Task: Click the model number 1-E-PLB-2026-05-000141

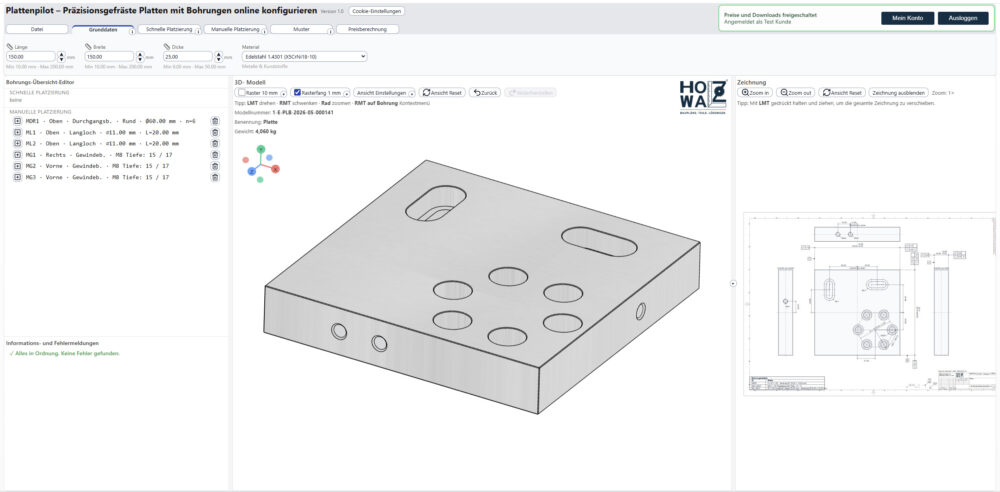Action: 303,112
